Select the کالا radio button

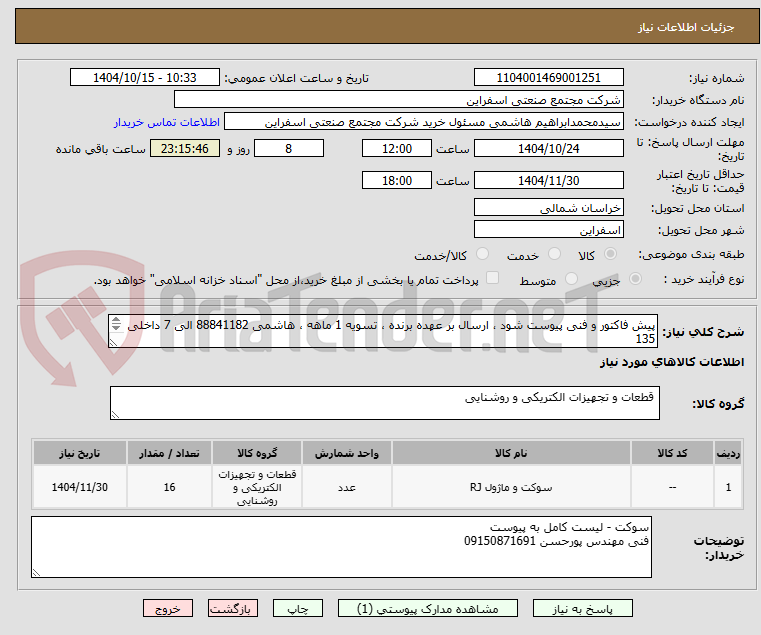tap(611, 253)
